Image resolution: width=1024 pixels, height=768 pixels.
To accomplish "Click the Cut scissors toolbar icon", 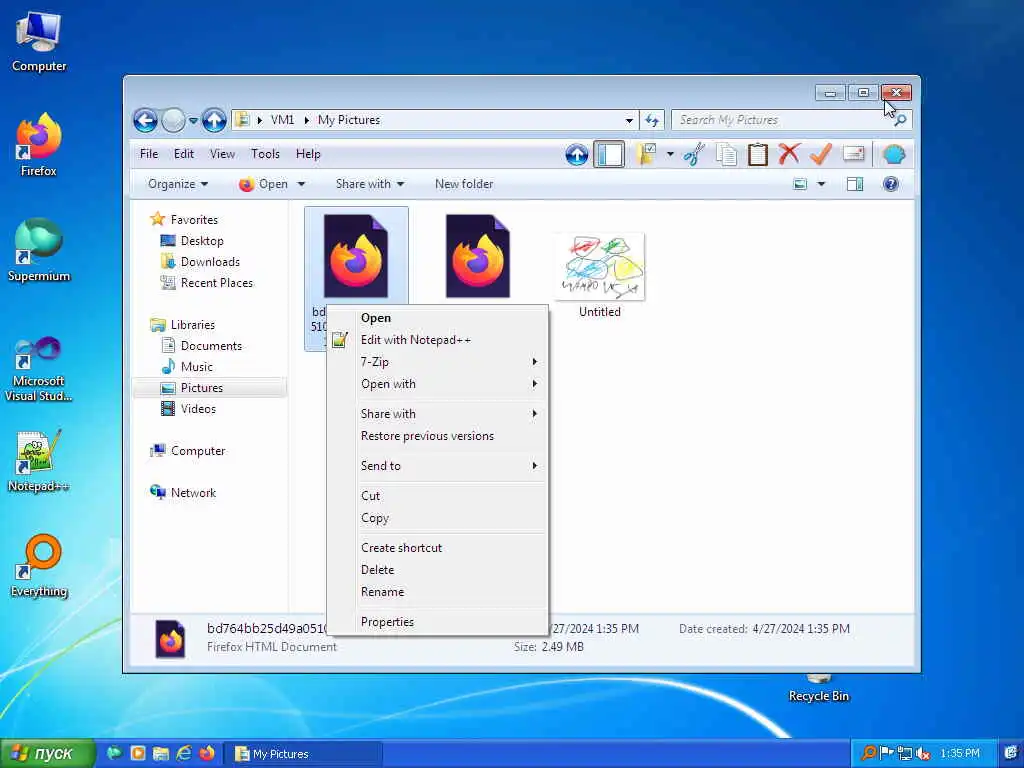I will pos(694,155).
